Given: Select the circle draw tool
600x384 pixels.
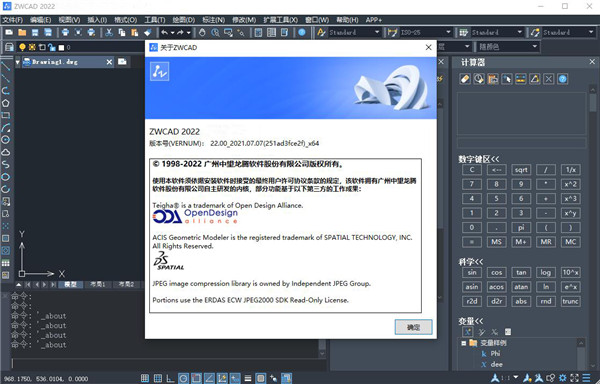Looking at the screenshot, I should click(x=5, y=140).
